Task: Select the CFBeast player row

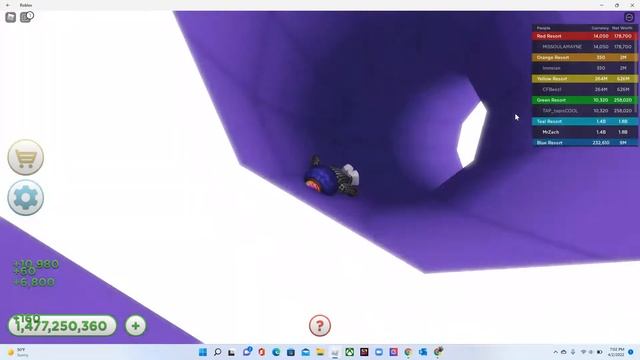Action: tap(584, 89)
